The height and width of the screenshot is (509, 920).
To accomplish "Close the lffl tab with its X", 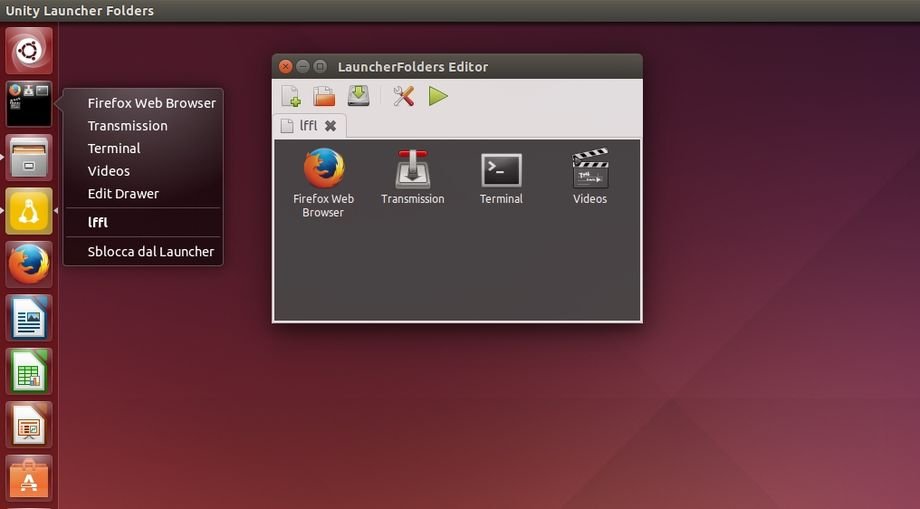I will click(330, 126).
